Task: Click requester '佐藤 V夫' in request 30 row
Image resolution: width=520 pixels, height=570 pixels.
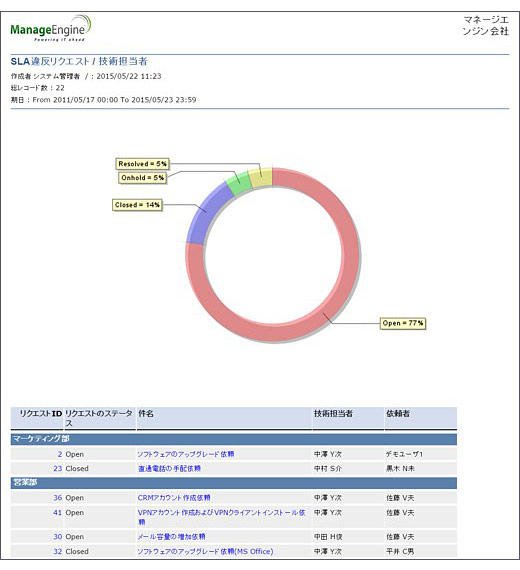Action: (400, 537)
